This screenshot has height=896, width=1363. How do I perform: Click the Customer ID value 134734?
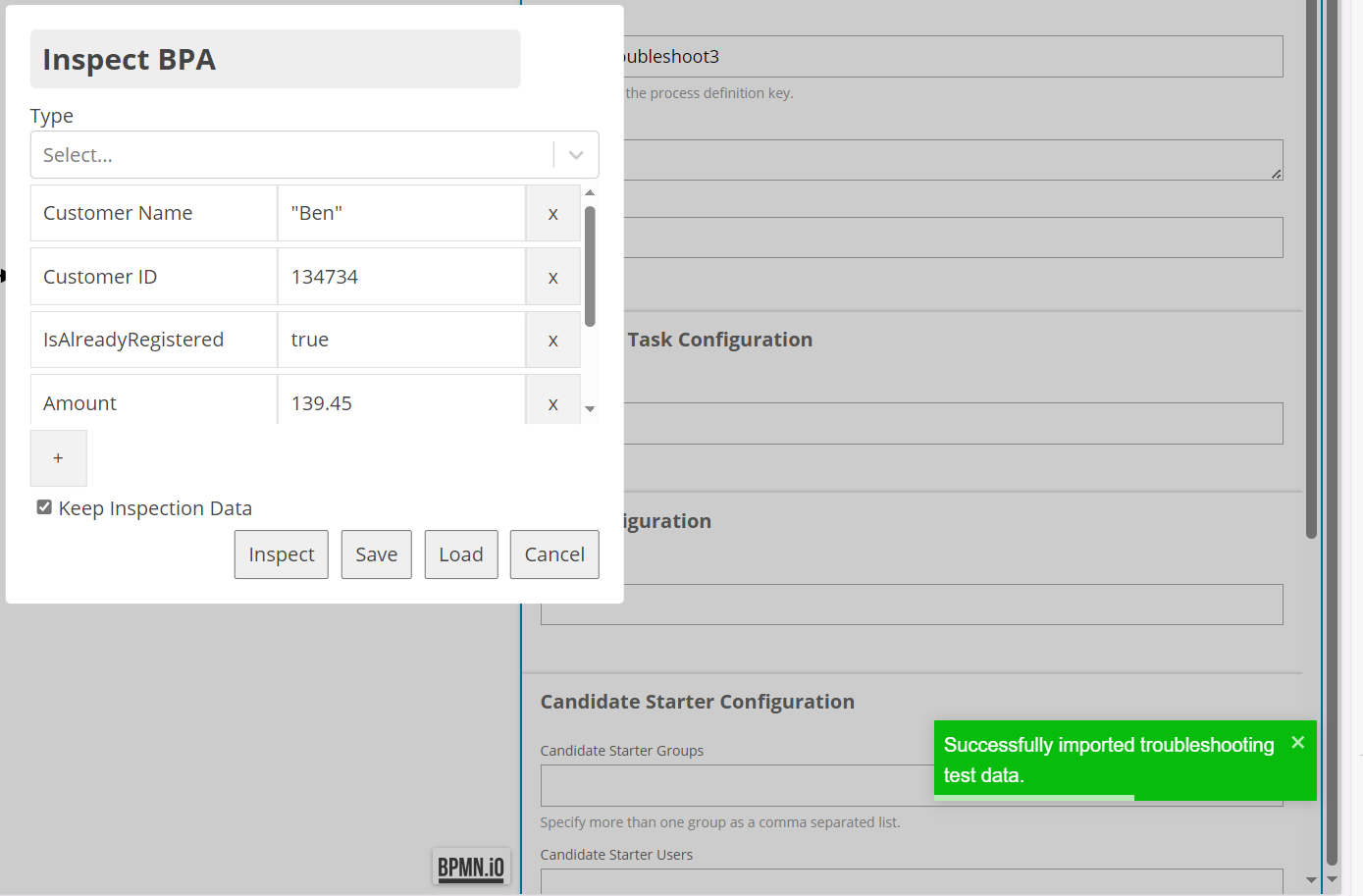[400, 278]
